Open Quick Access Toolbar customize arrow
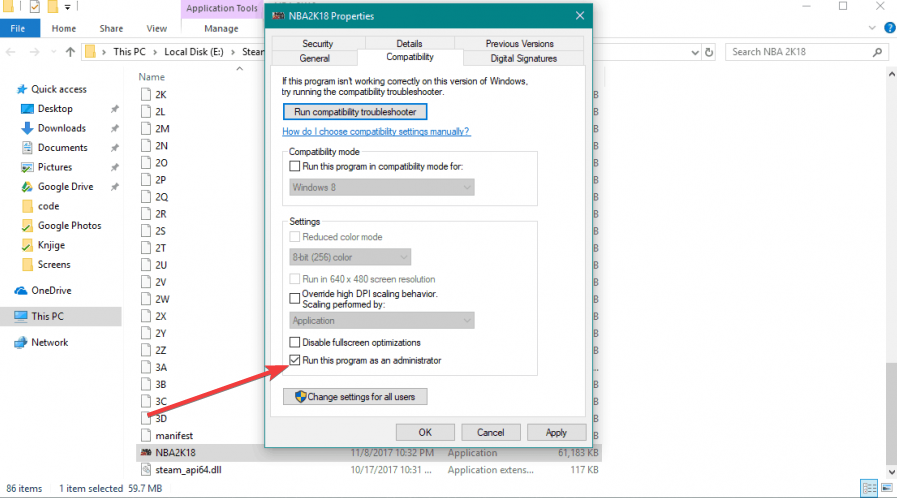 pyautogui.click(x=67, y=7)
